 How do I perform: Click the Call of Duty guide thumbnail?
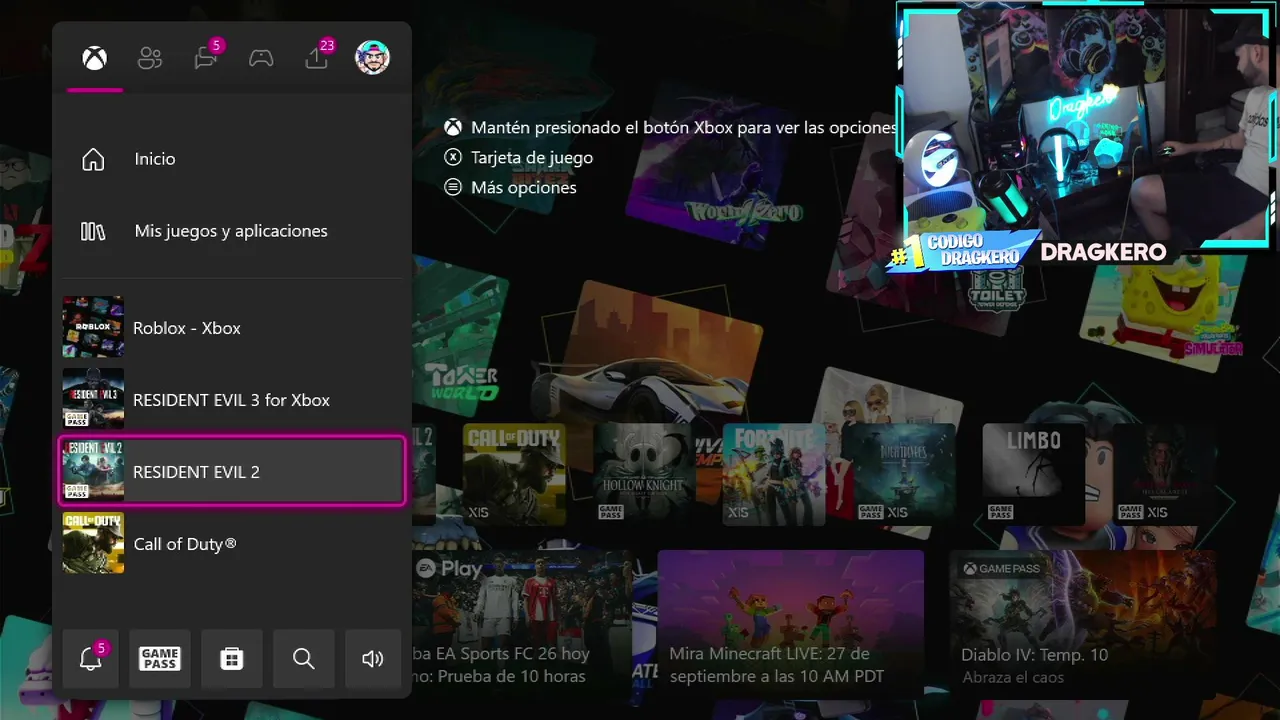click(x=93, y=543)
